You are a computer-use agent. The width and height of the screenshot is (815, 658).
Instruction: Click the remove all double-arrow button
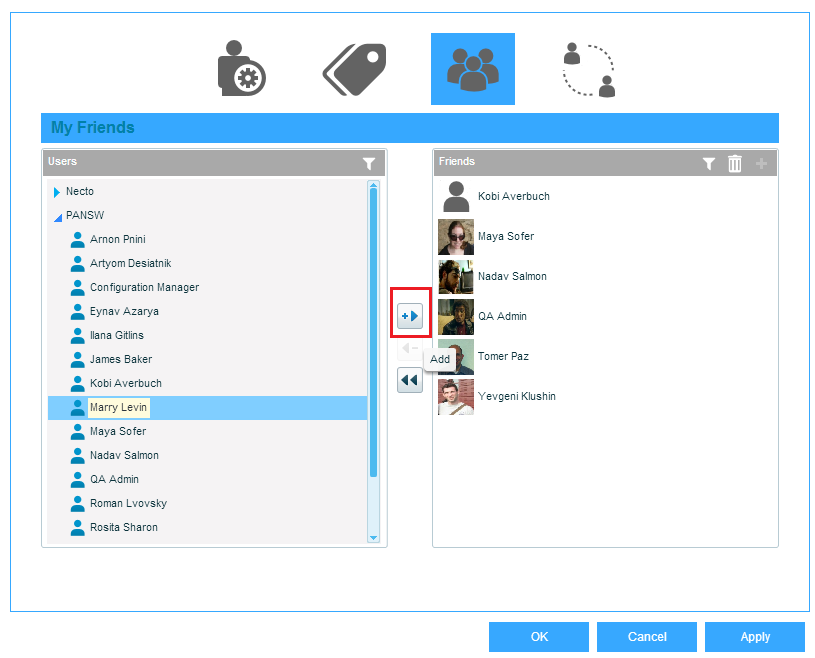410,380
